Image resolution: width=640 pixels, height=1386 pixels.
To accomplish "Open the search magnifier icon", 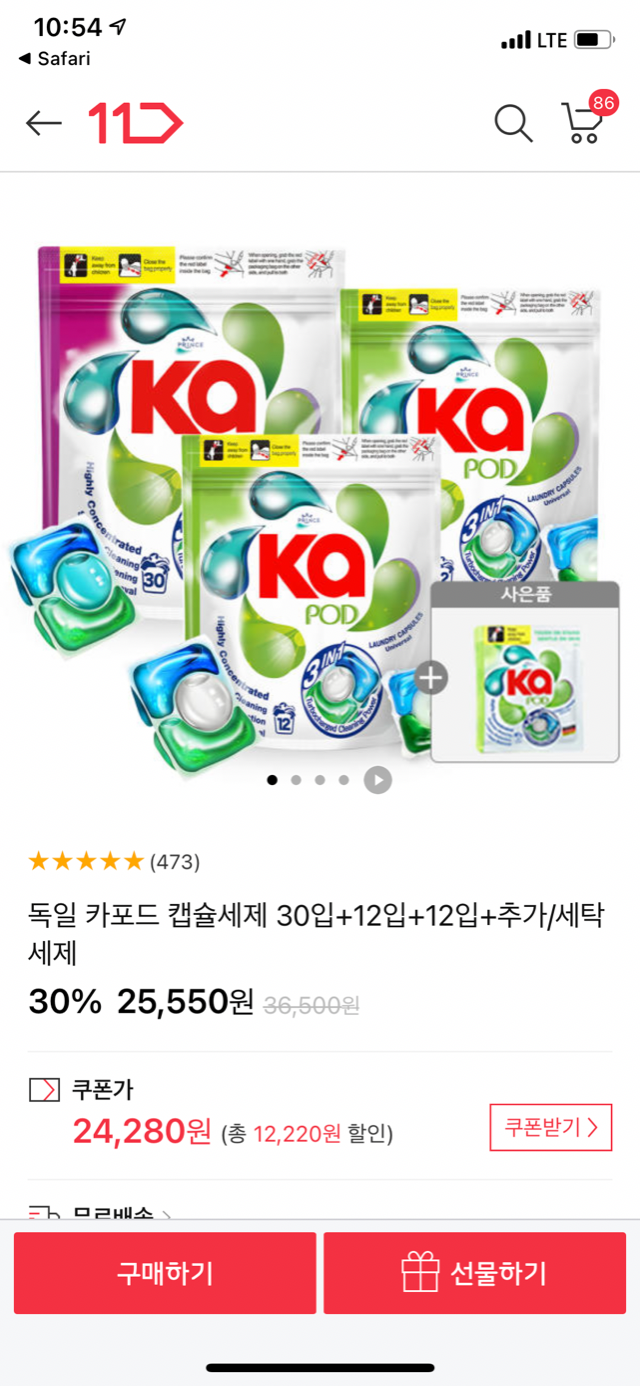I will 513,123.
